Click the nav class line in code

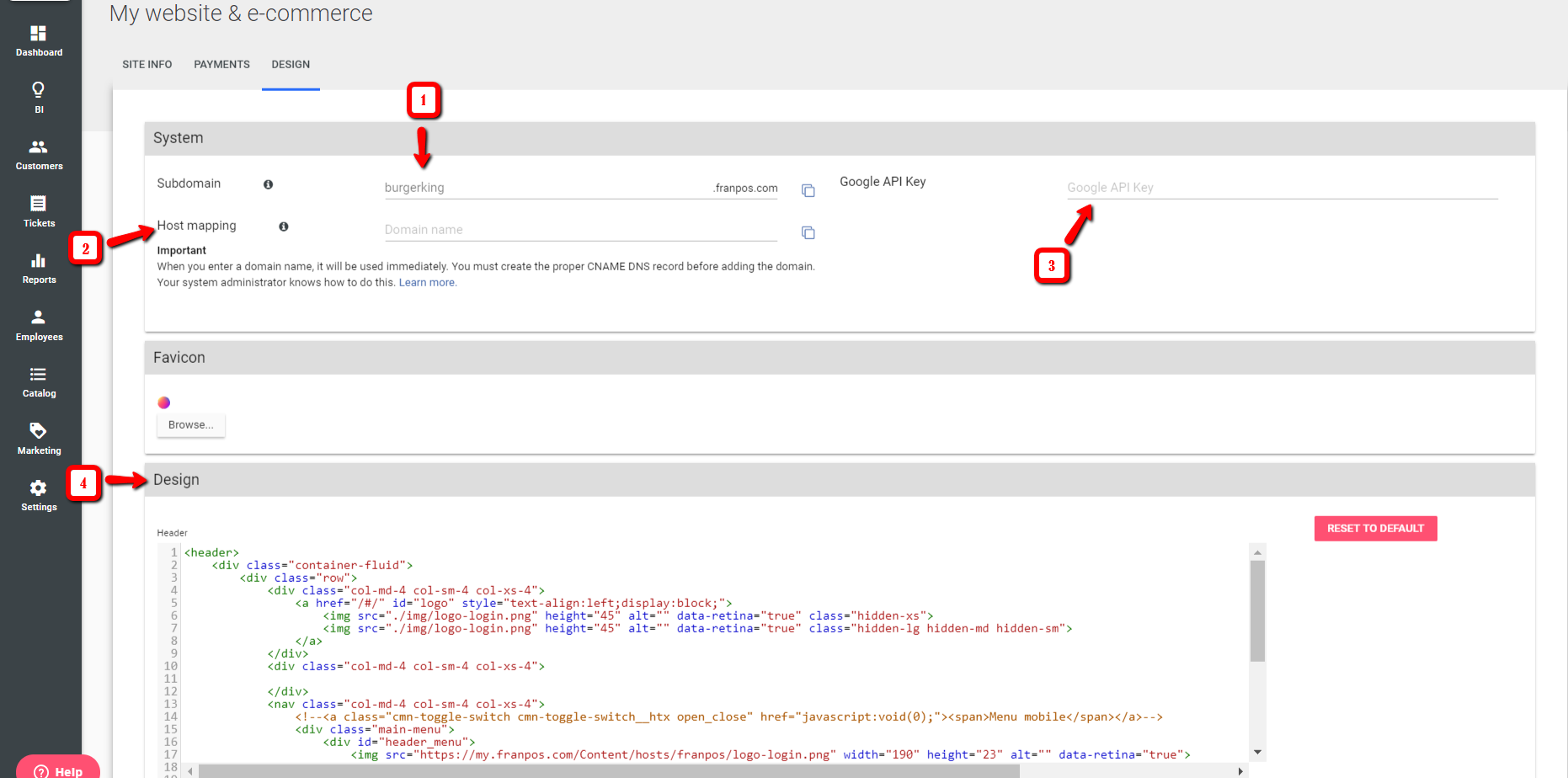406,705
